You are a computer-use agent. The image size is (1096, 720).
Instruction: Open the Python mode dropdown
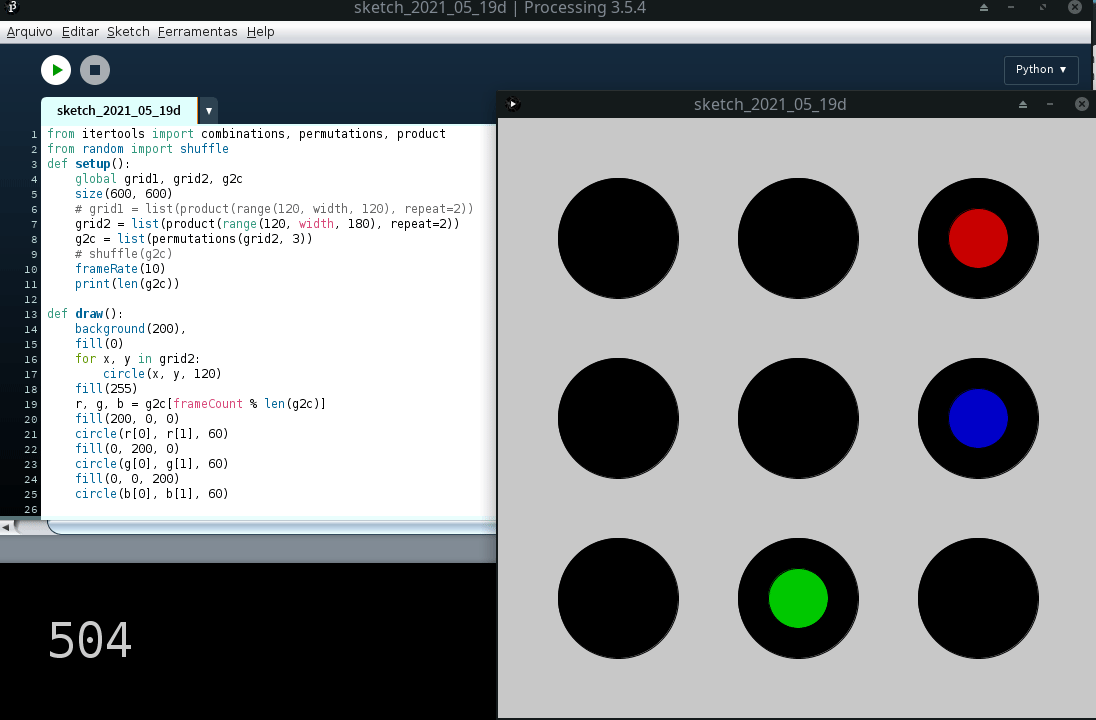point(1041,69)
